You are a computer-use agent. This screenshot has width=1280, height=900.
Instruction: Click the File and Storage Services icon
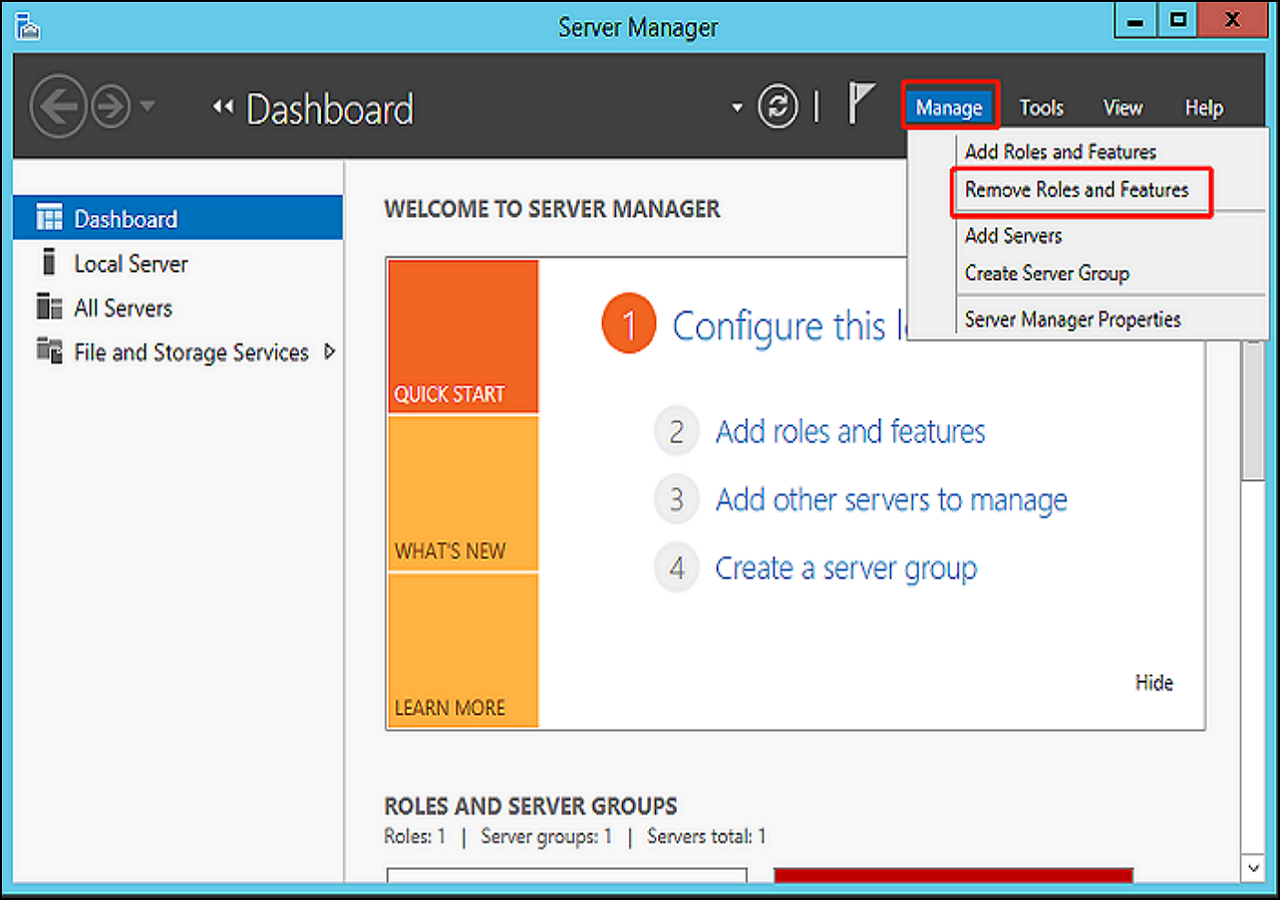(49, 351)
